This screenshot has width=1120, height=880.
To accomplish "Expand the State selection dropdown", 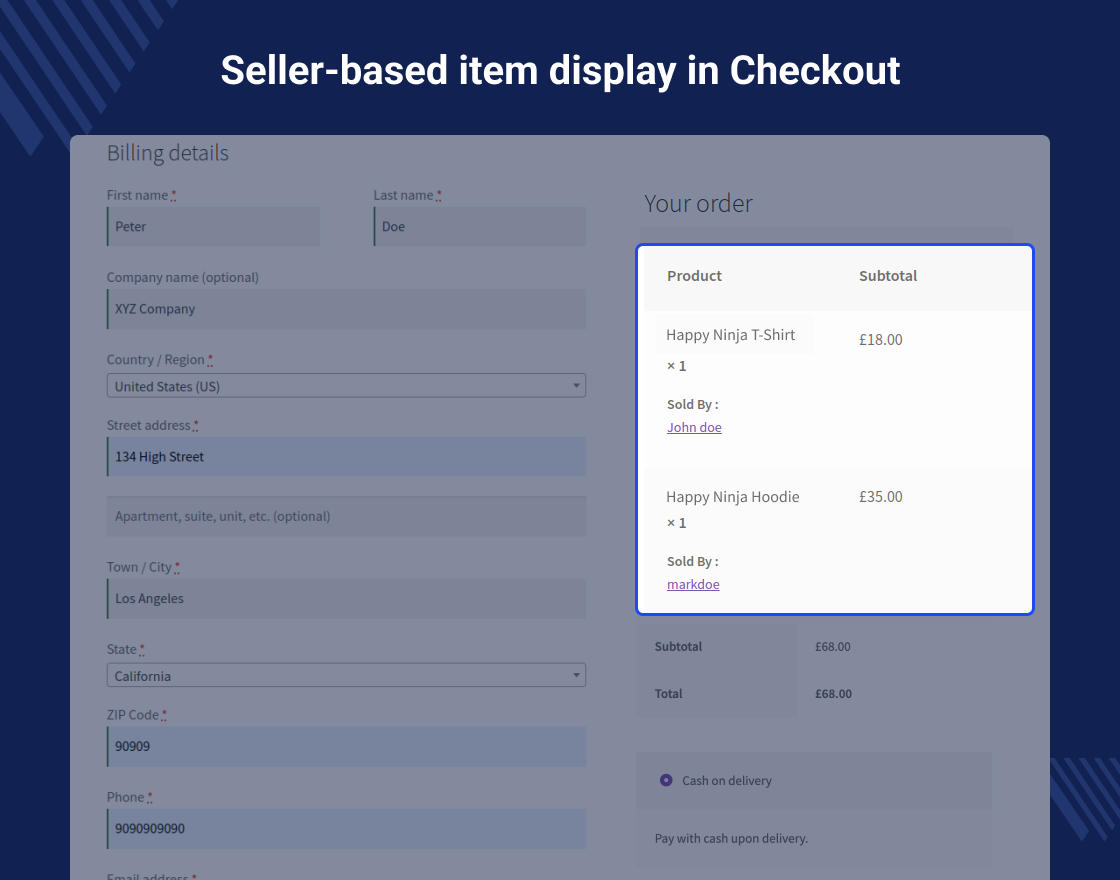I will [345, 675].
